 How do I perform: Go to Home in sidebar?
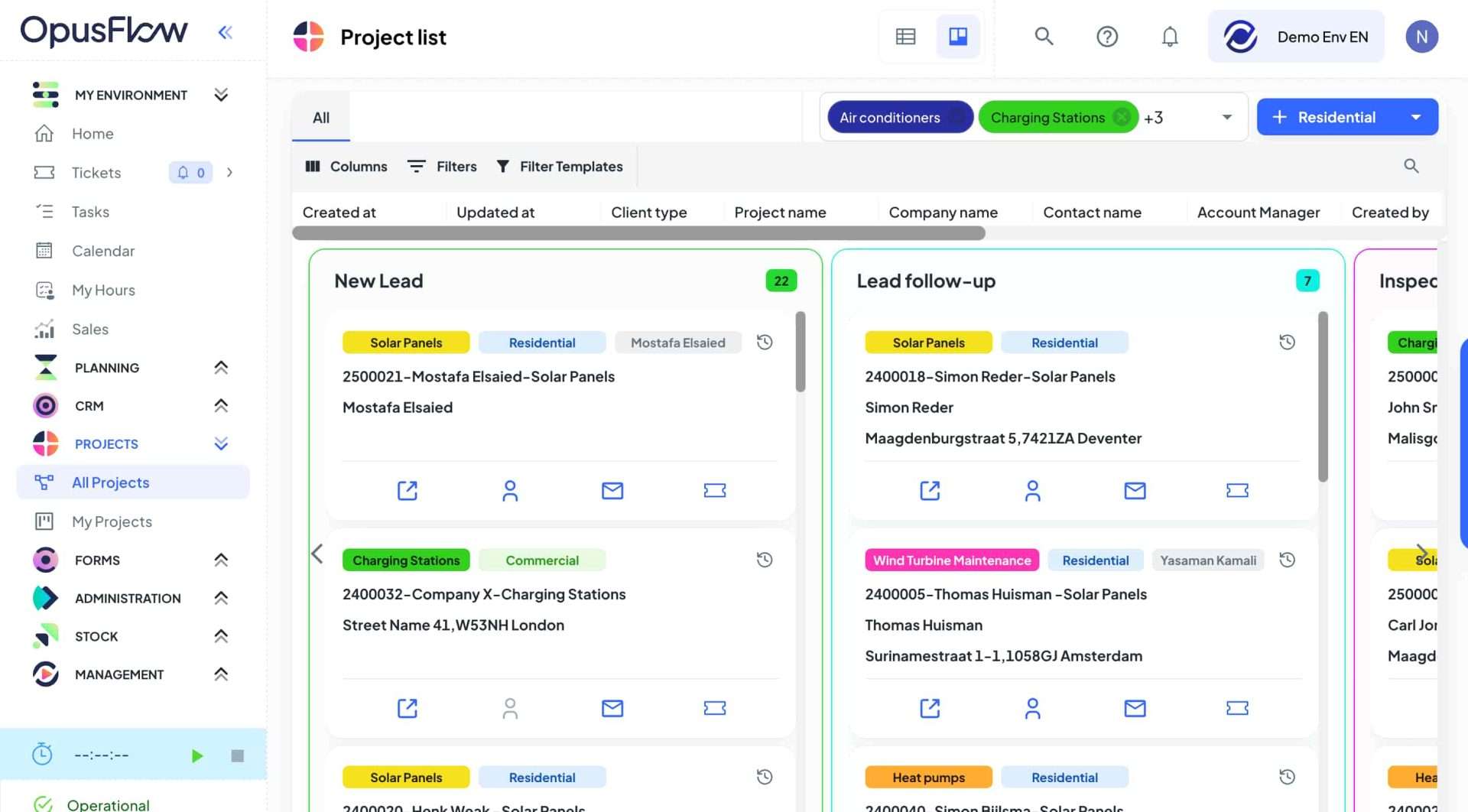93,134
